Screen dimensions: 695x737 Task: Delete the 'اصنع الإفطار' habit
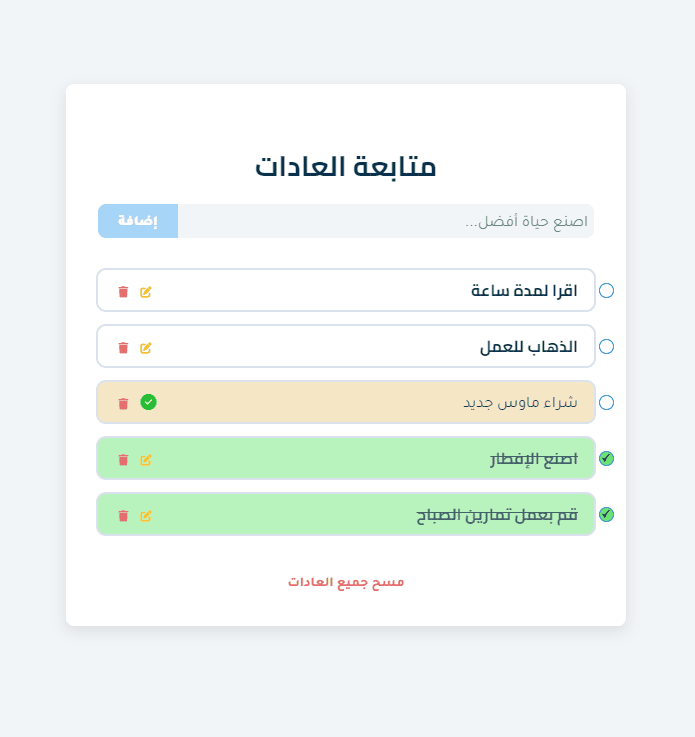click(123, 460)
